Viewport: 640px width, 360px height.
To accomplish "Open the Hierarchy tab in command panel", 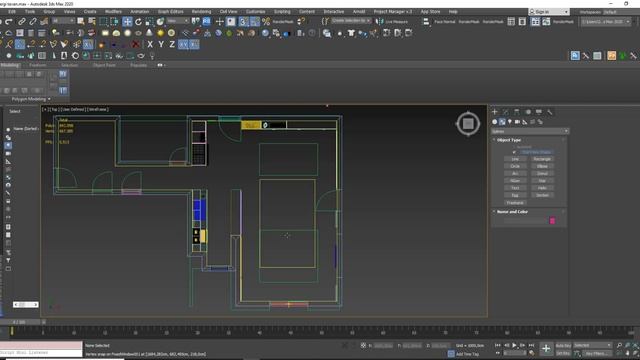I will [x=517, y=111].
